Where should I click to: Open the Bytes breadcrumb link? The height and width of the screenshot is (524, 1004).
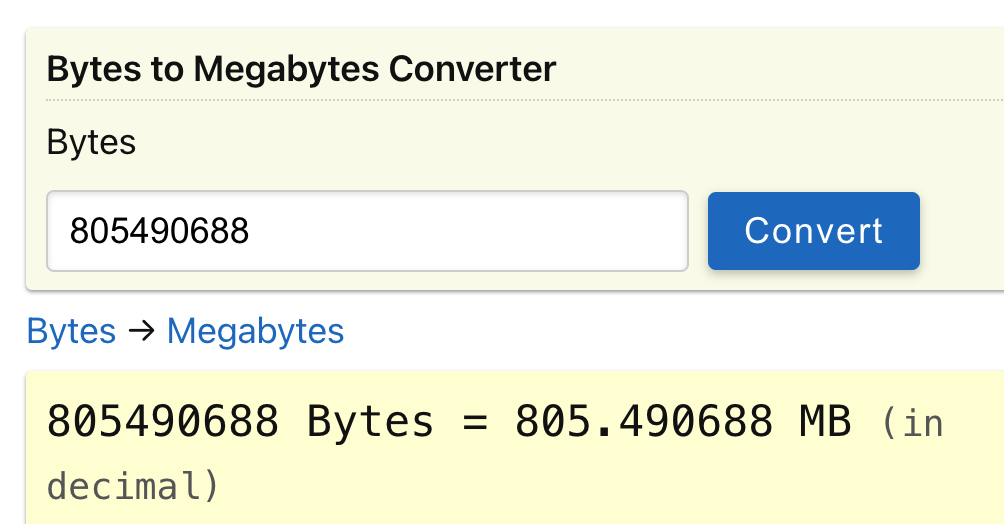pyautogui.click(x=71, y=331)
